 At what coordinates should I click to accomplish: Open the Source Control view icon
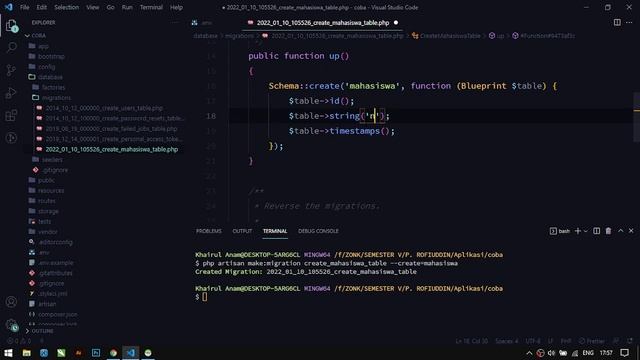tap(11, 70)
